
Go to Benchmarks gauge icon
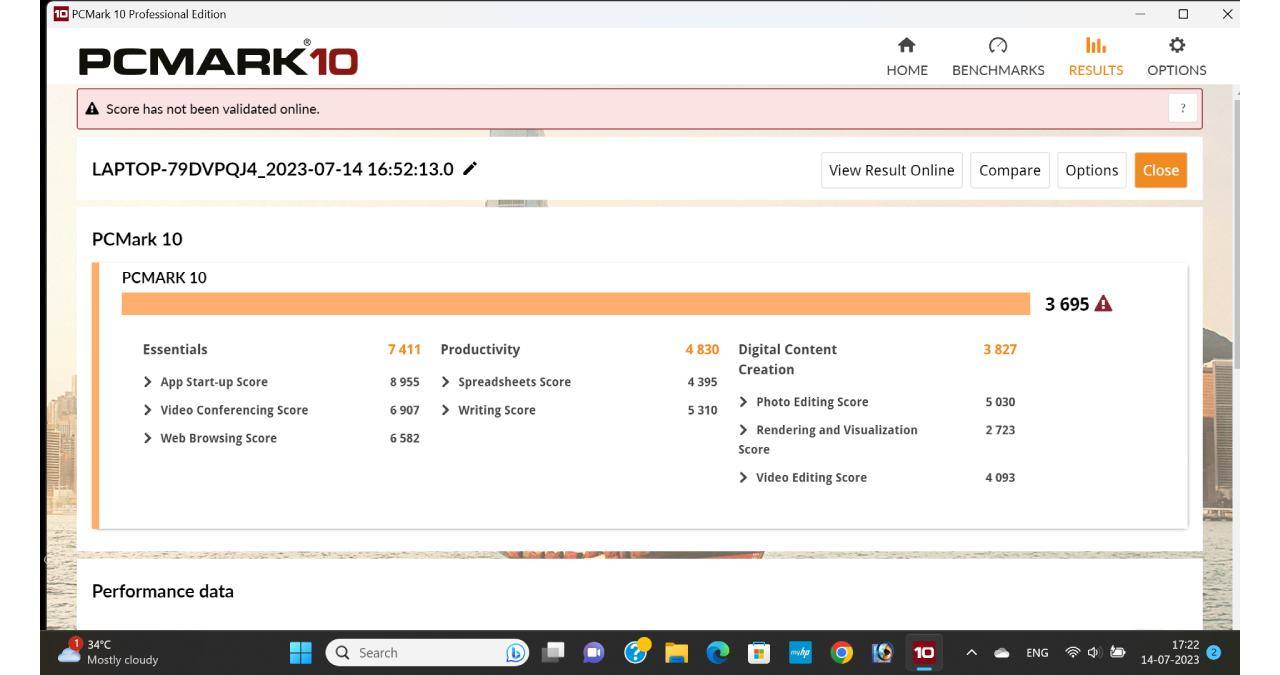tap(997, 46)
